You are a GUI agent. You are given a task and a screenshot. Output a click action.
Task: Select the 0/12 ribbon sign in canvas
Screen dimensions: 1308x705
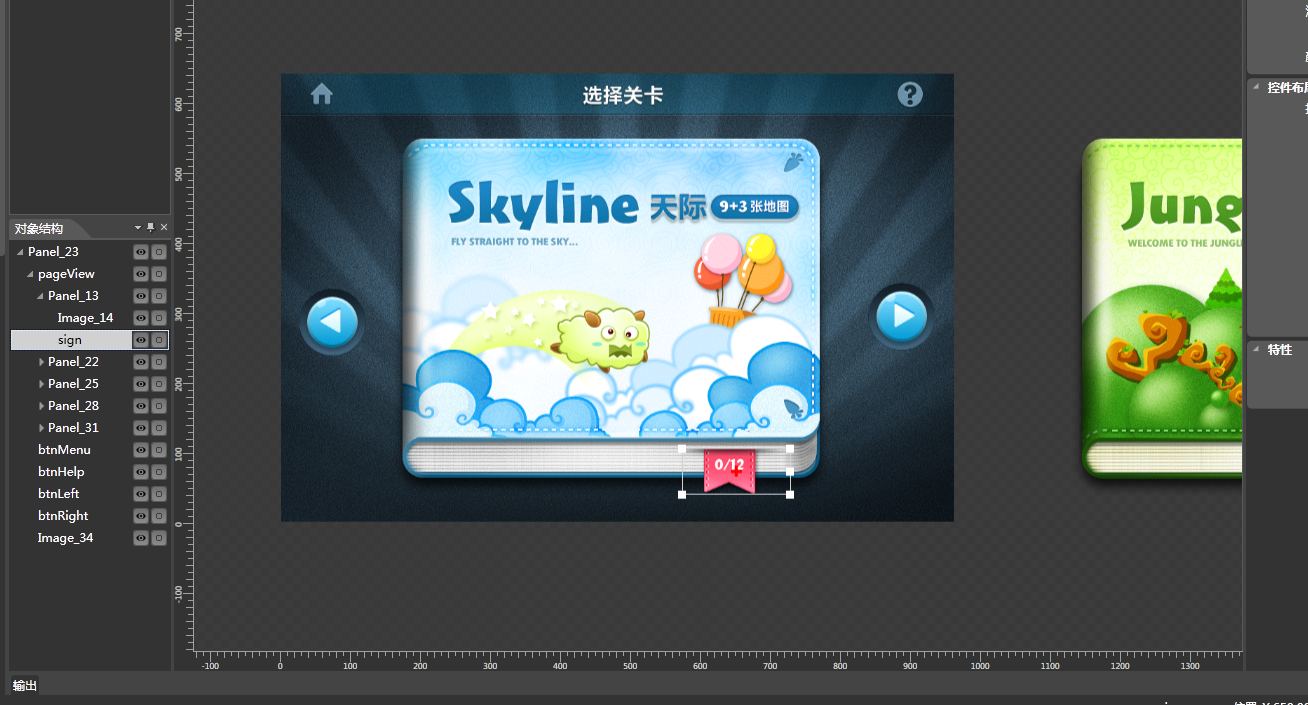[730, 470]
